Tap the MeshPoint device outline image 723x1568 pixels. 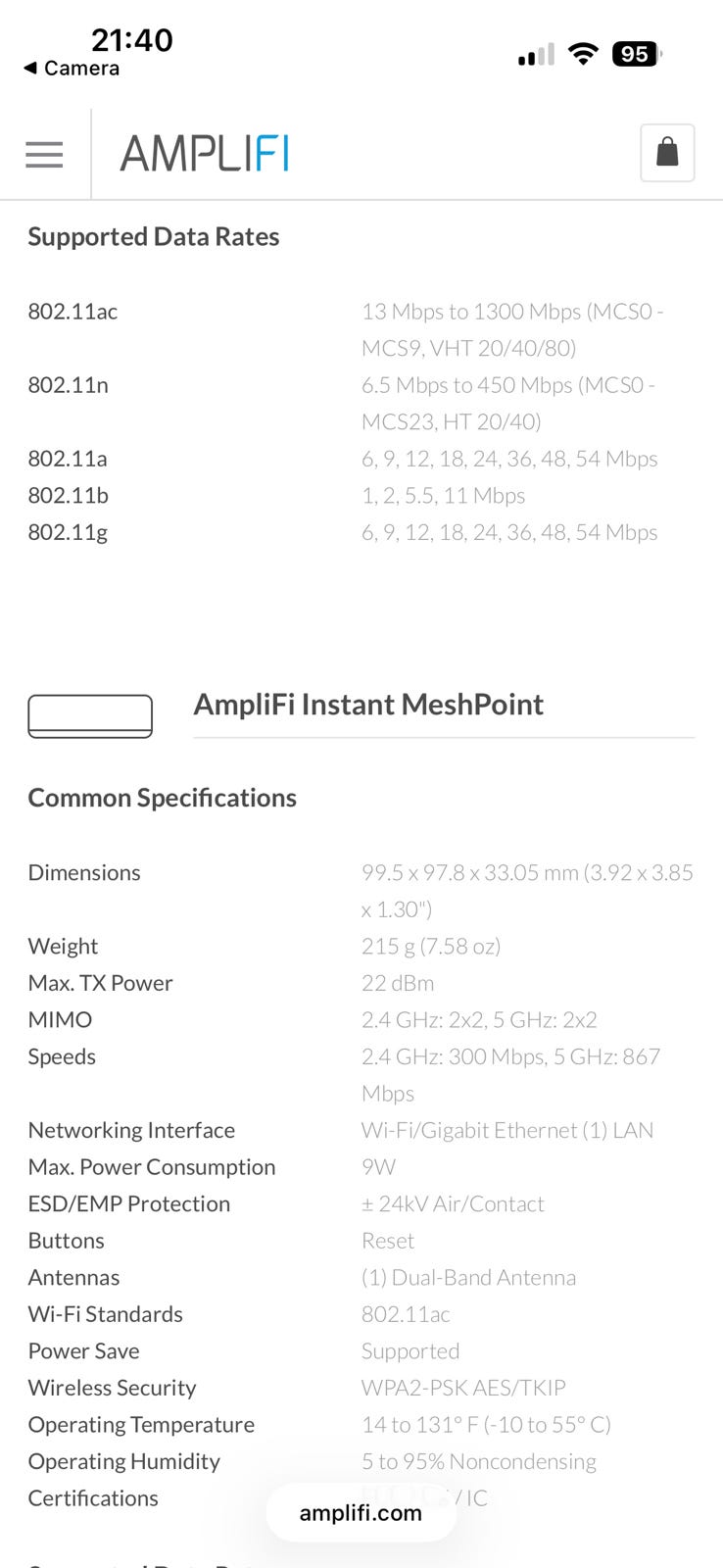[x=90, y=715]
